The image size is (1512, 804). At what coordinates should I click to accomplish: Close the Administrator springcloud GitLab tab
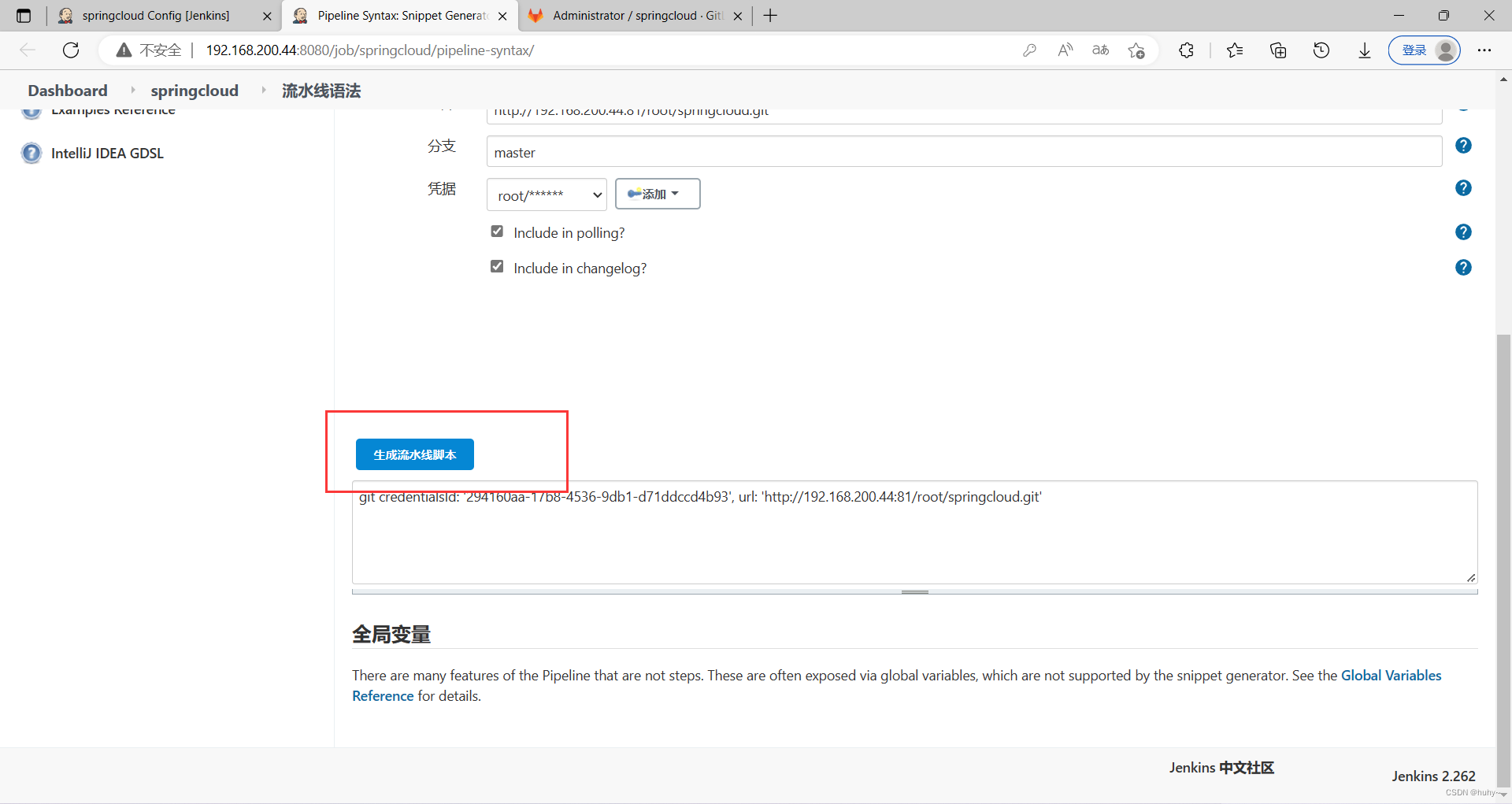pyautogui.click(x=738, y=16)
